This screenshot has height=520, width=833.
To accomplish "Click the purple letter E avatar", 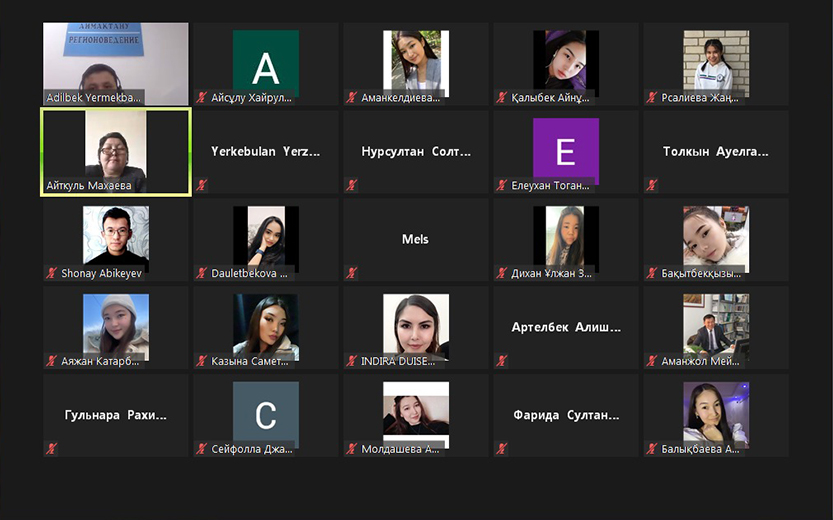I will pyautogui.click(x=566, y=151).
